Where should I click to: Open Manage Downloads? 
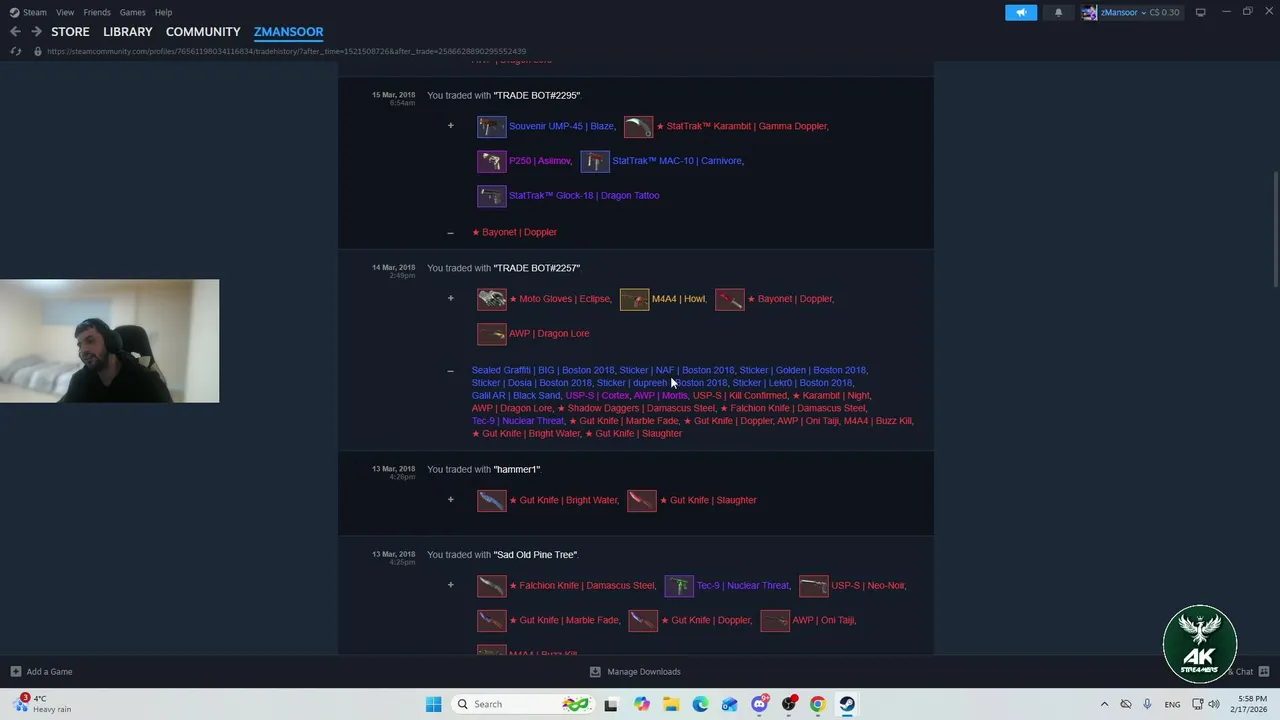pos(636,672)
